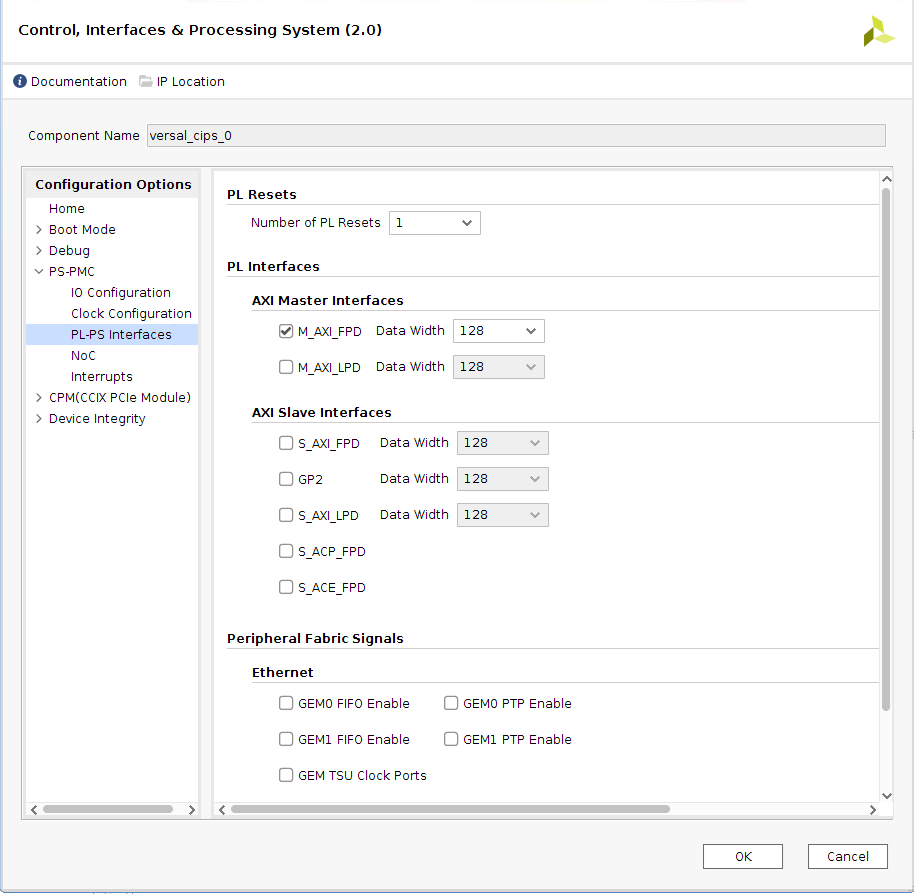Uncheck the M_AXI_FPD checkbox

(286, 331)
